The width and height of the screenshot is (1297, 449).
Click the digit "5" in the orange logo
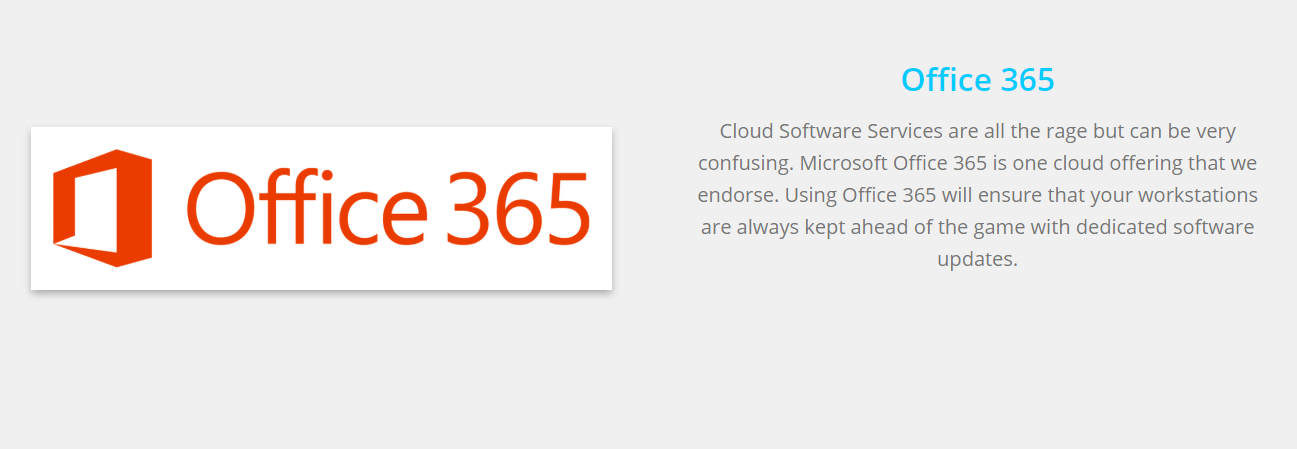(567, 210)
